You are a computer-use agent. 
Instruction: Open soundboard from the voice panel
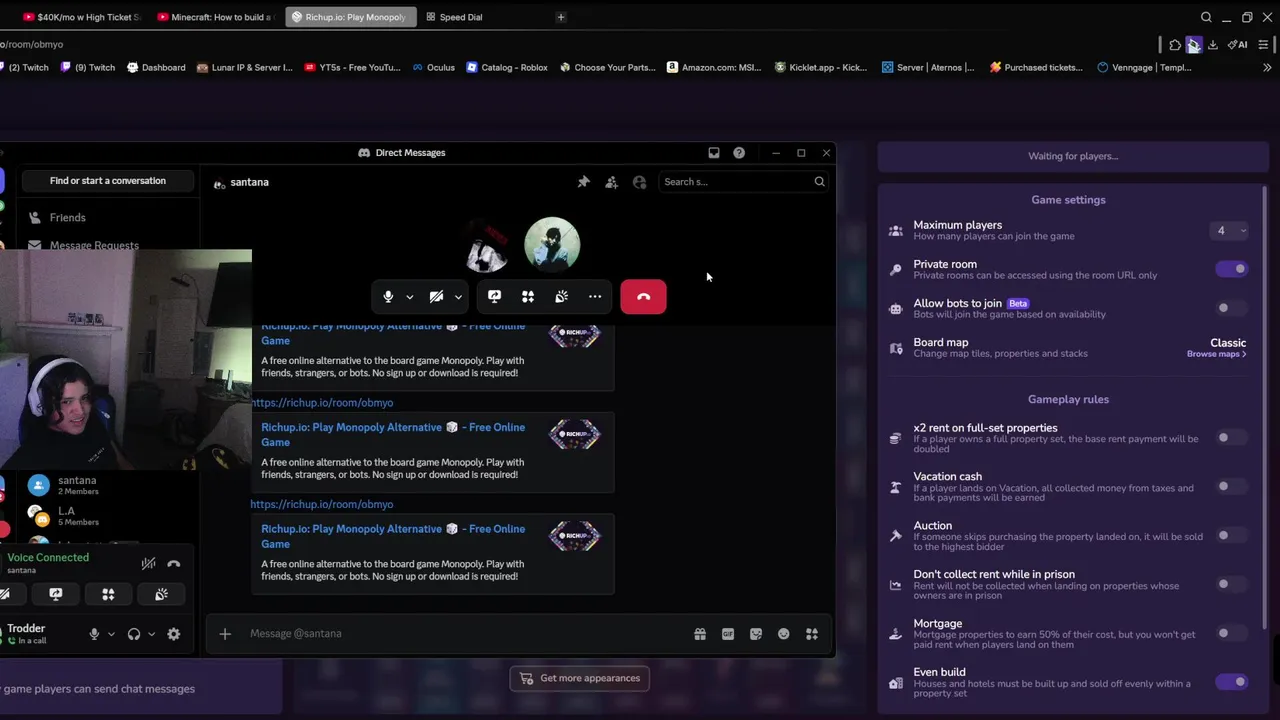pyautogui.click(x=161, y=594)
